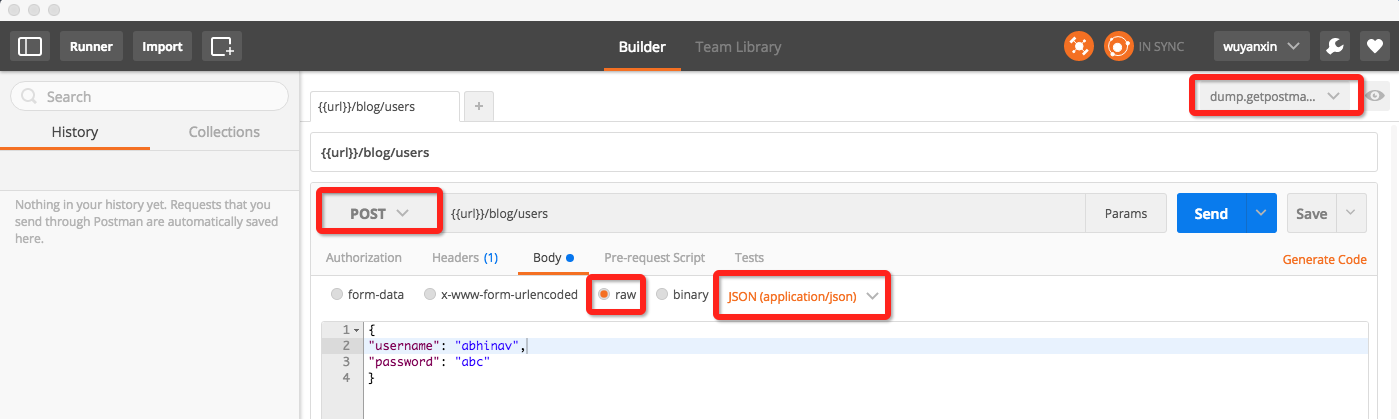Open the History sidebar tab

(x=75, y=132)
